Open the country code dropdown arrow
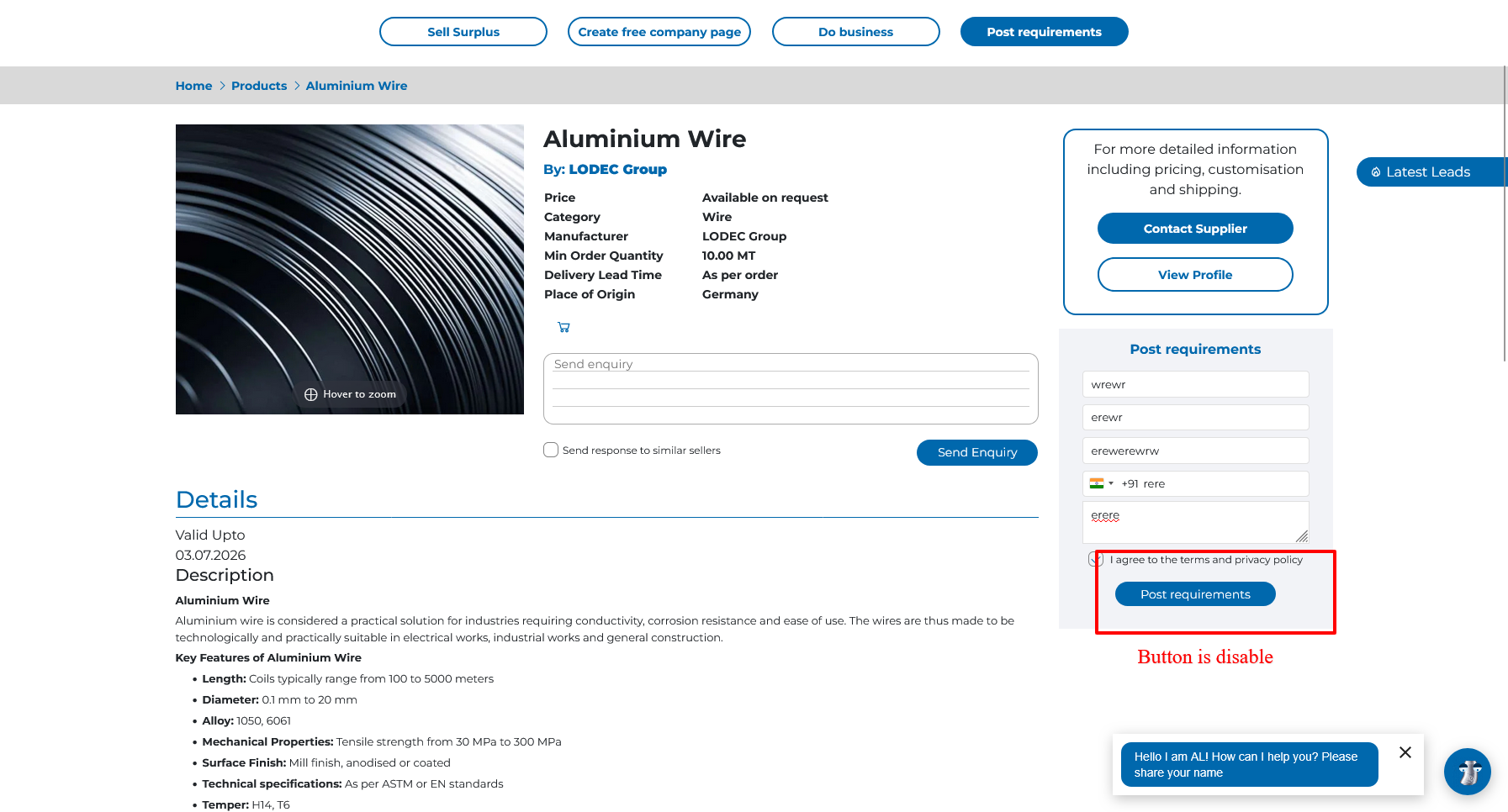1508x812 pixels. point(1111,483)
